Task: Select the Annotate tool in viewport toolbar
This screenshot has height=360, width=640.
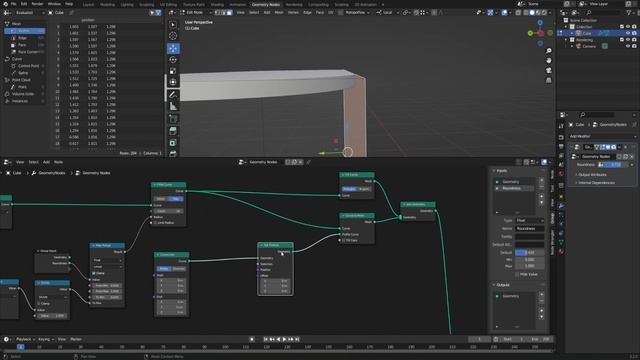Action: pyautogui.click(x=173, y=95)
